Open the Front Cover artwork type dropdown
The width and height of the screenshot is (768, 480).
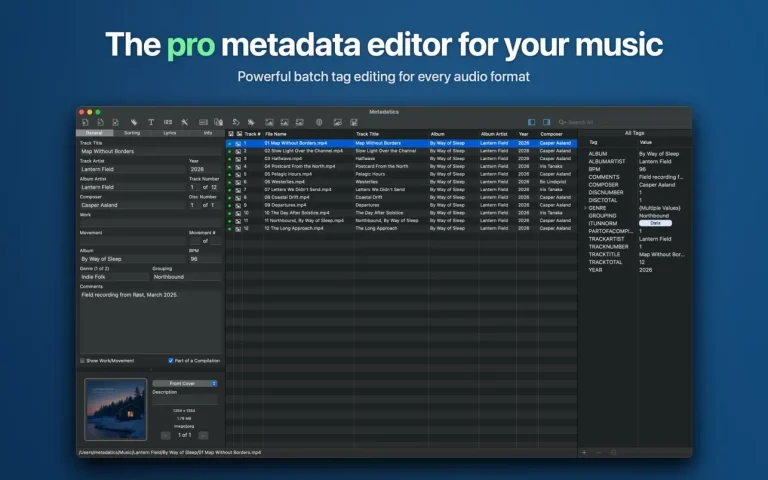coord(185,384)
